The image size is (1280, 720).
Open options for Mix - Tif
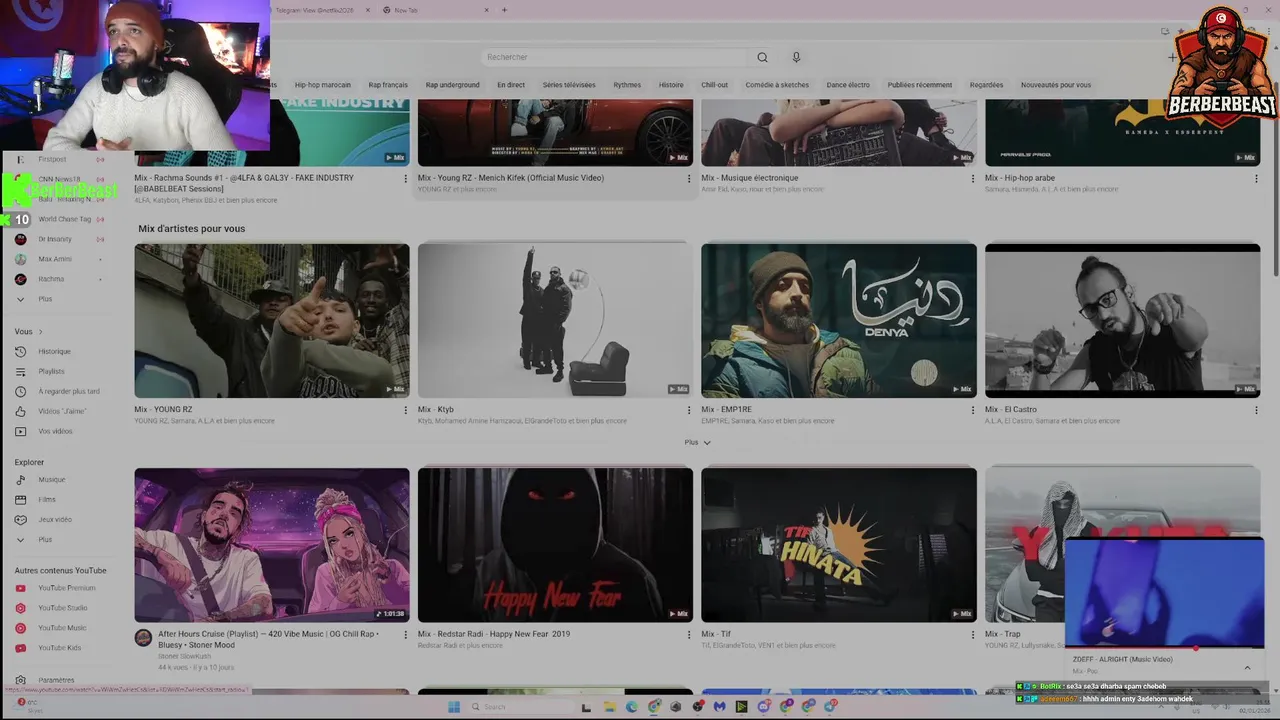[973, 635]
